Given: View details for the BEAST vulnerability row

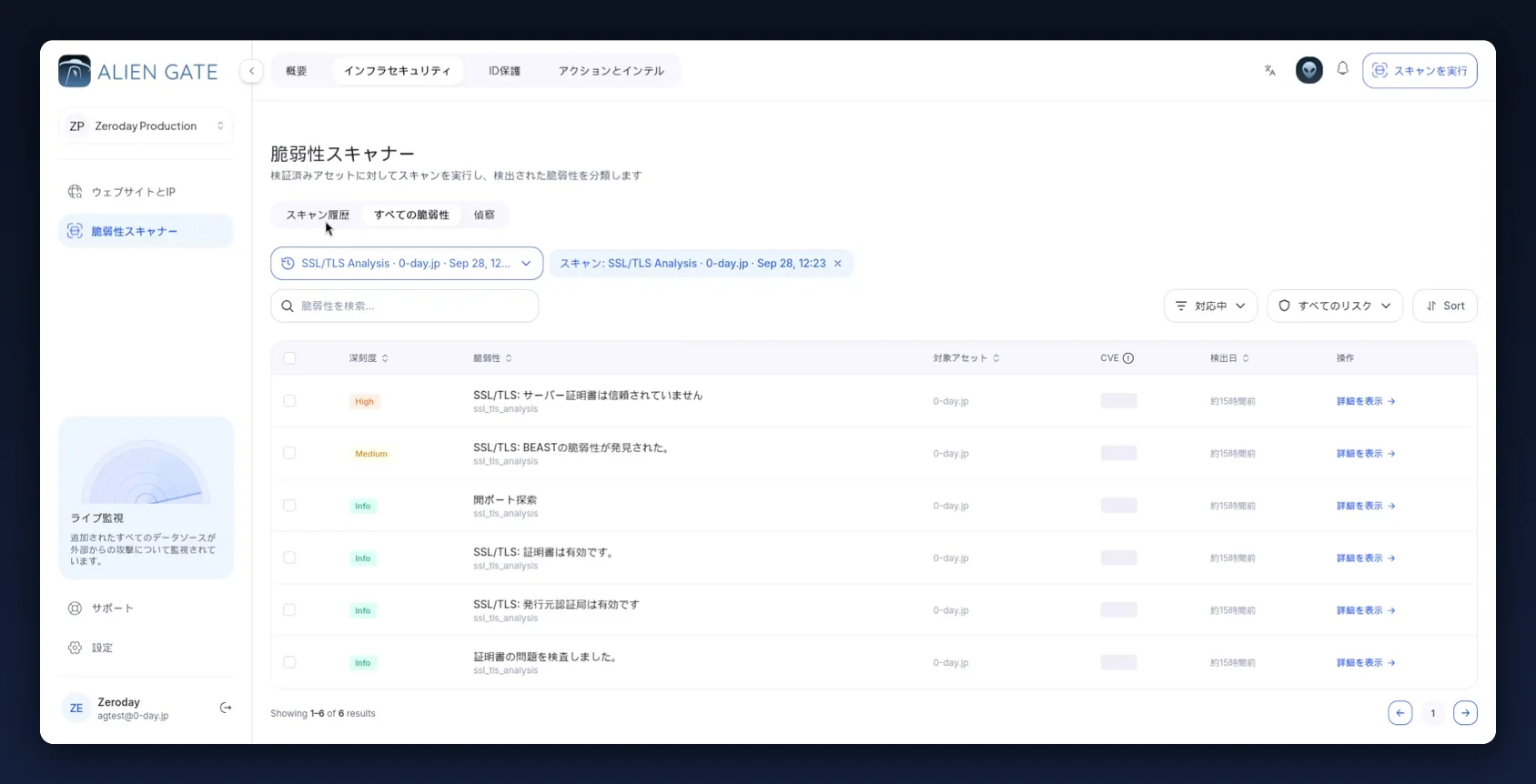Looking at the screenshot, I should click(1366, 453).
